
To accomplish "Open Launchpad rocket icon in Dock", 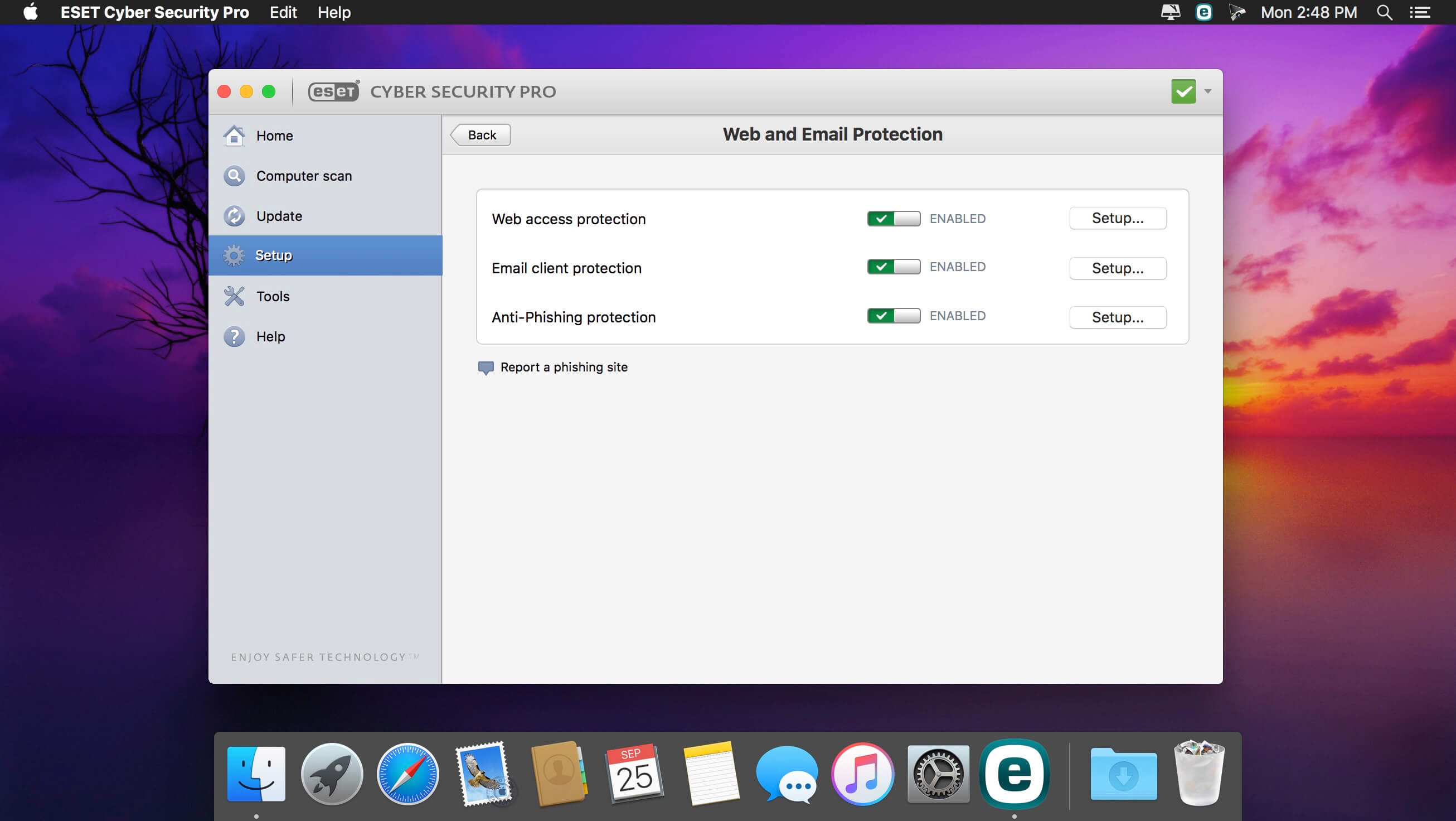I will (x=332, y=774).
